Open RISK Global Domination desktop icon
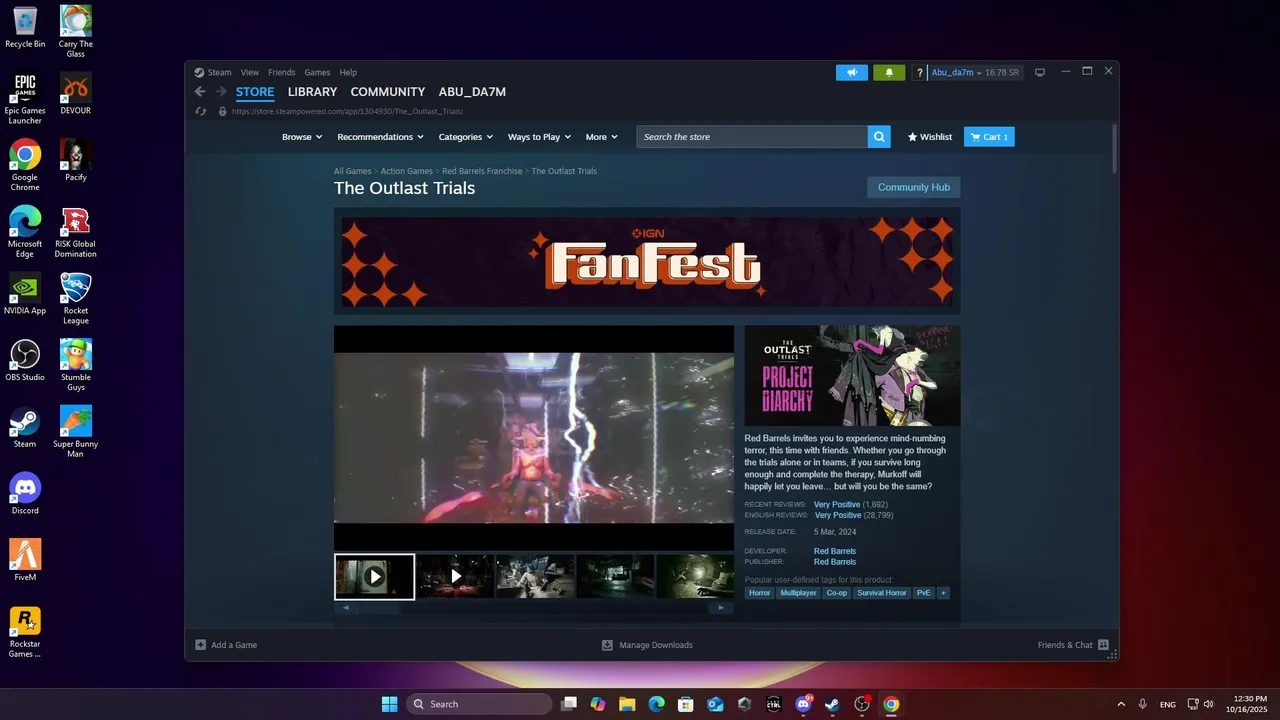 [x=76, y=232]
